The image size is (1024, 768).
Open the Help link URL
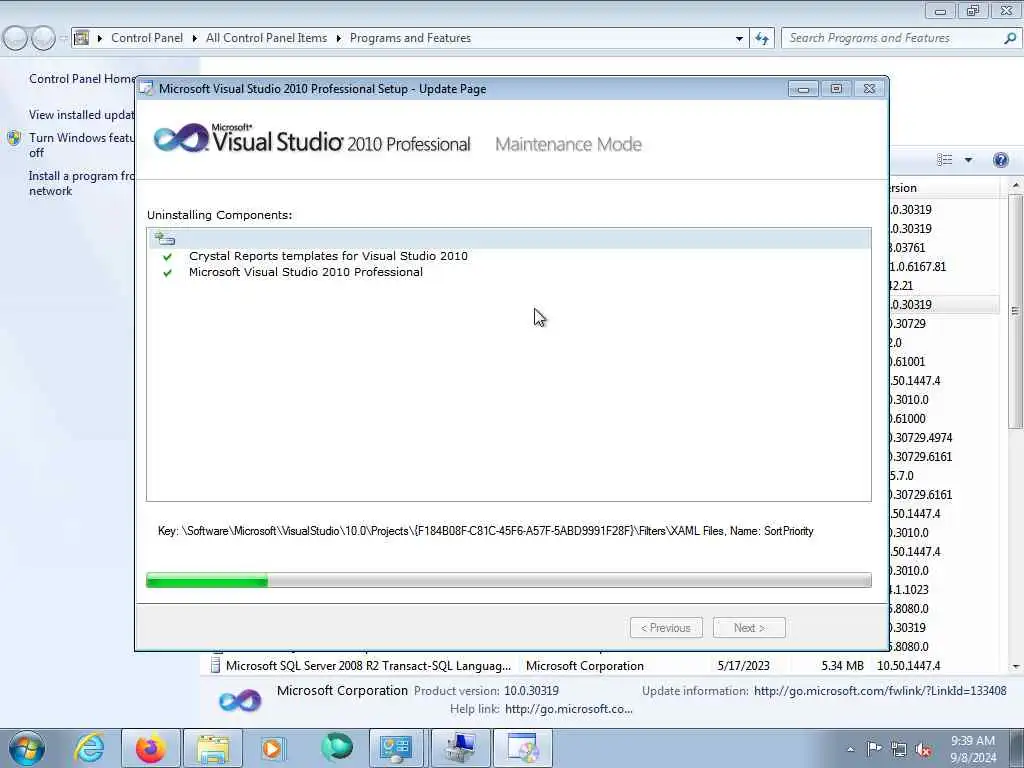click(569, 709)
